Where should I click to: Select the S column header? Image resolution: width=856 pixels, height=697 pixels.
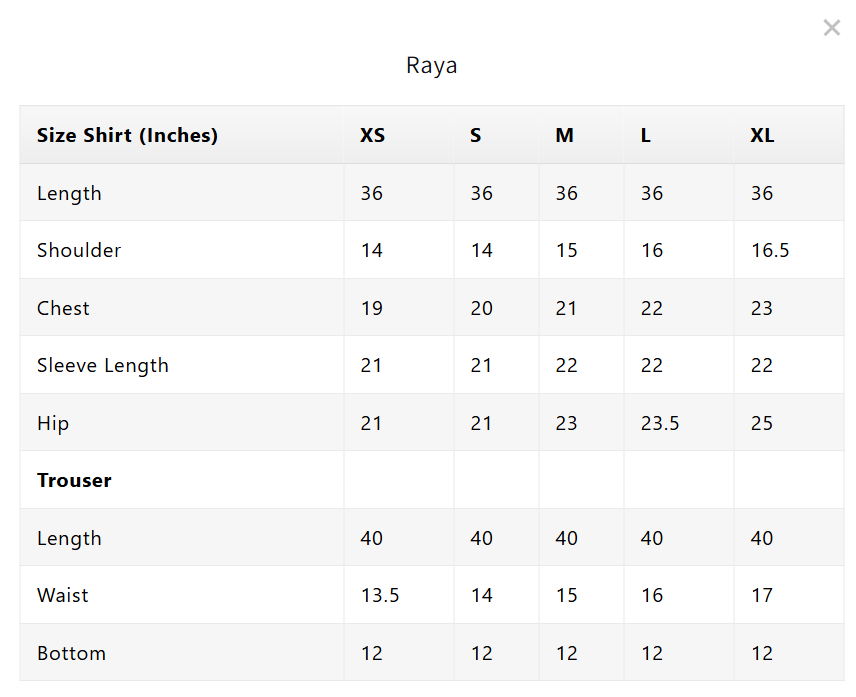[x=475, y=135]
